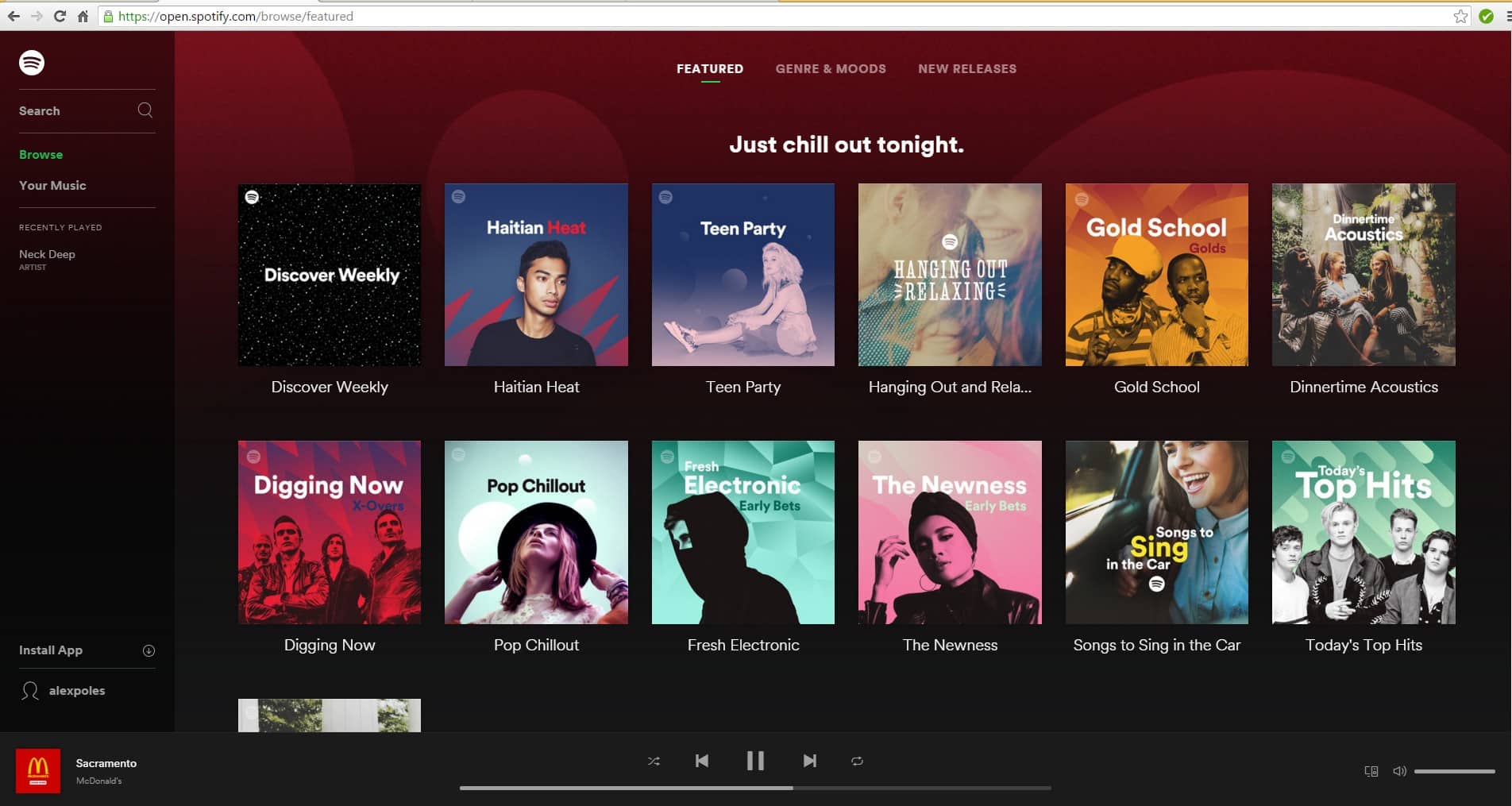
Task: Open the New Releases tab
Action: pyautogui.click(x=967, y=68)
